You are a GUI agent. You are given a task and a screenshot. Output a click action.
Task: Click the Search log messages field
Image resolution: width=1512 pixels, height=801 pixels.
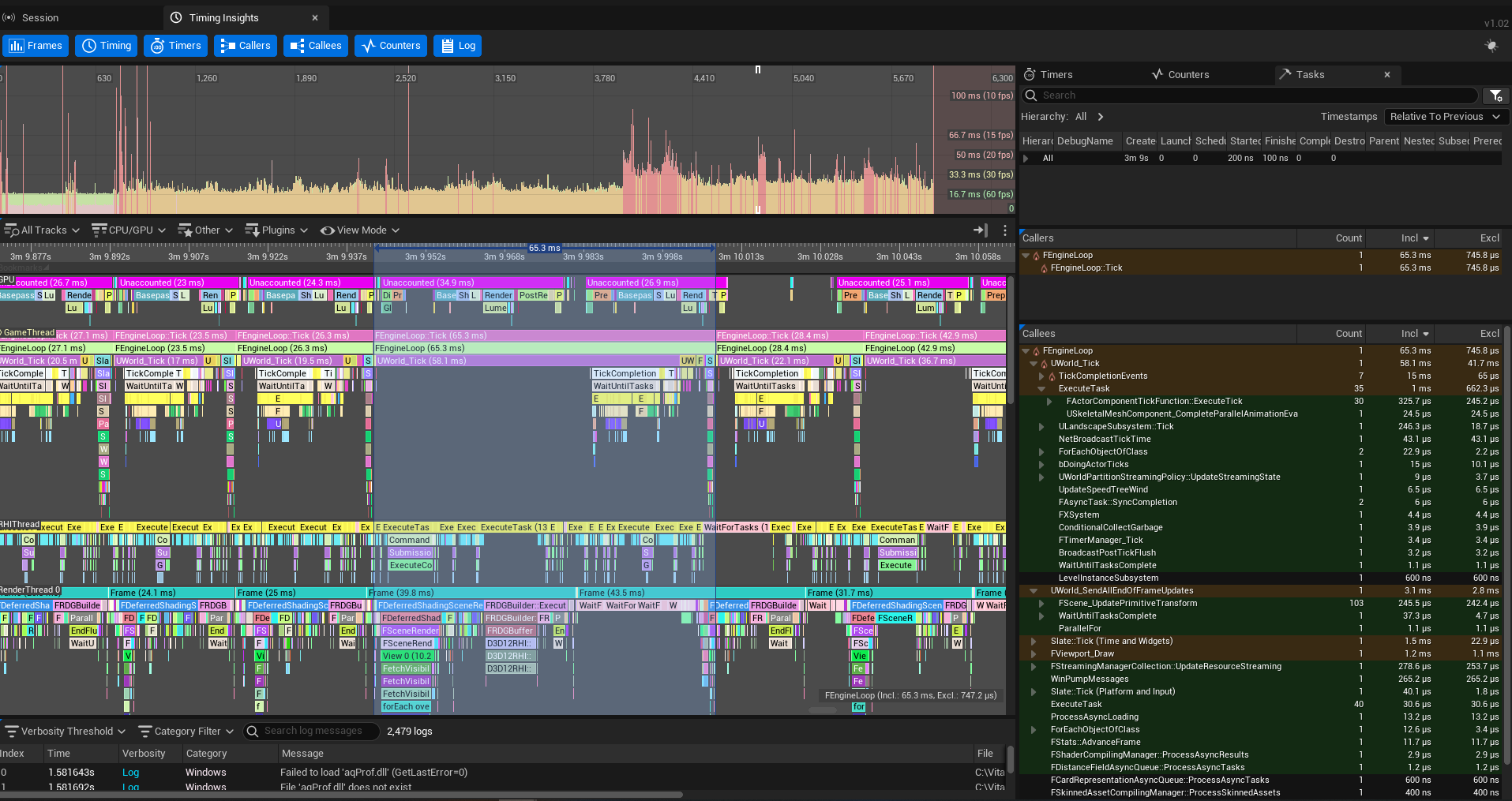[x=313, y=732]
